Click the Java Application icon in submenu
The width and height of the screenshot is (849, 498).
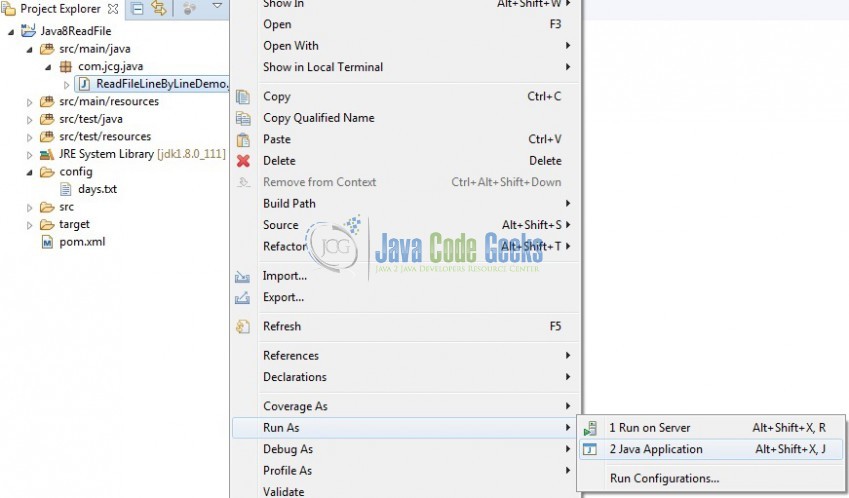(x=590, y=449)
